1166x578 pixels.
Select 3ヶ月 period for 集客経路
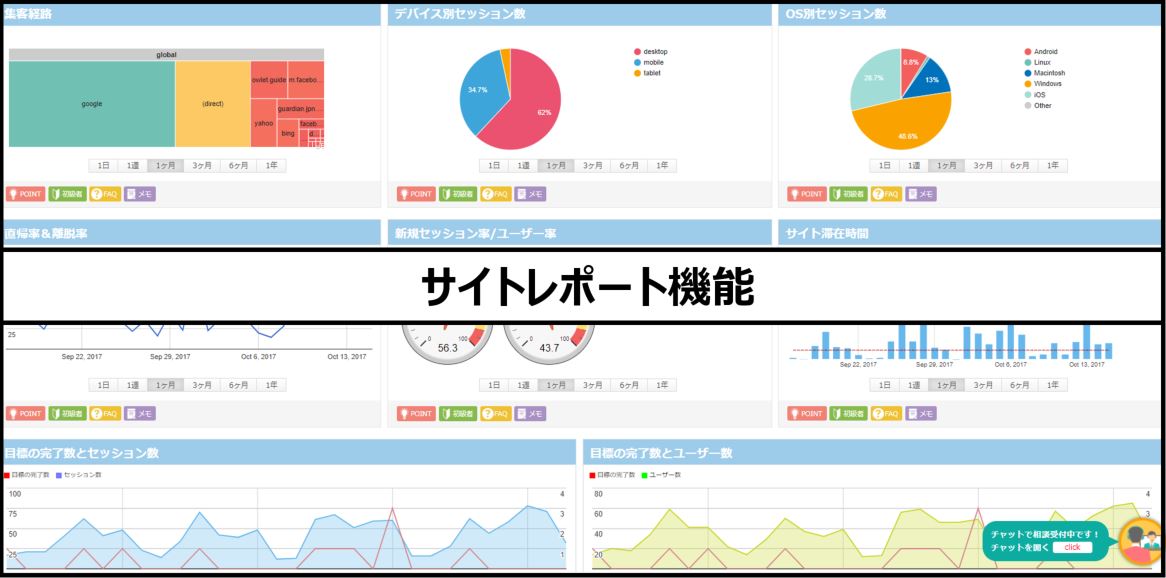point(202,166)
